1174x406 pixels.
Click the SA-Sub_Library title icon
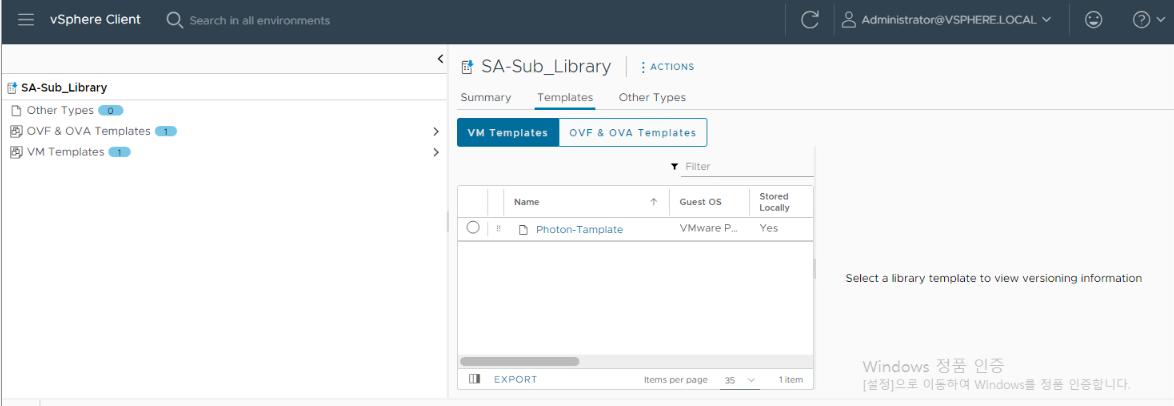click(x=467, y=67)
